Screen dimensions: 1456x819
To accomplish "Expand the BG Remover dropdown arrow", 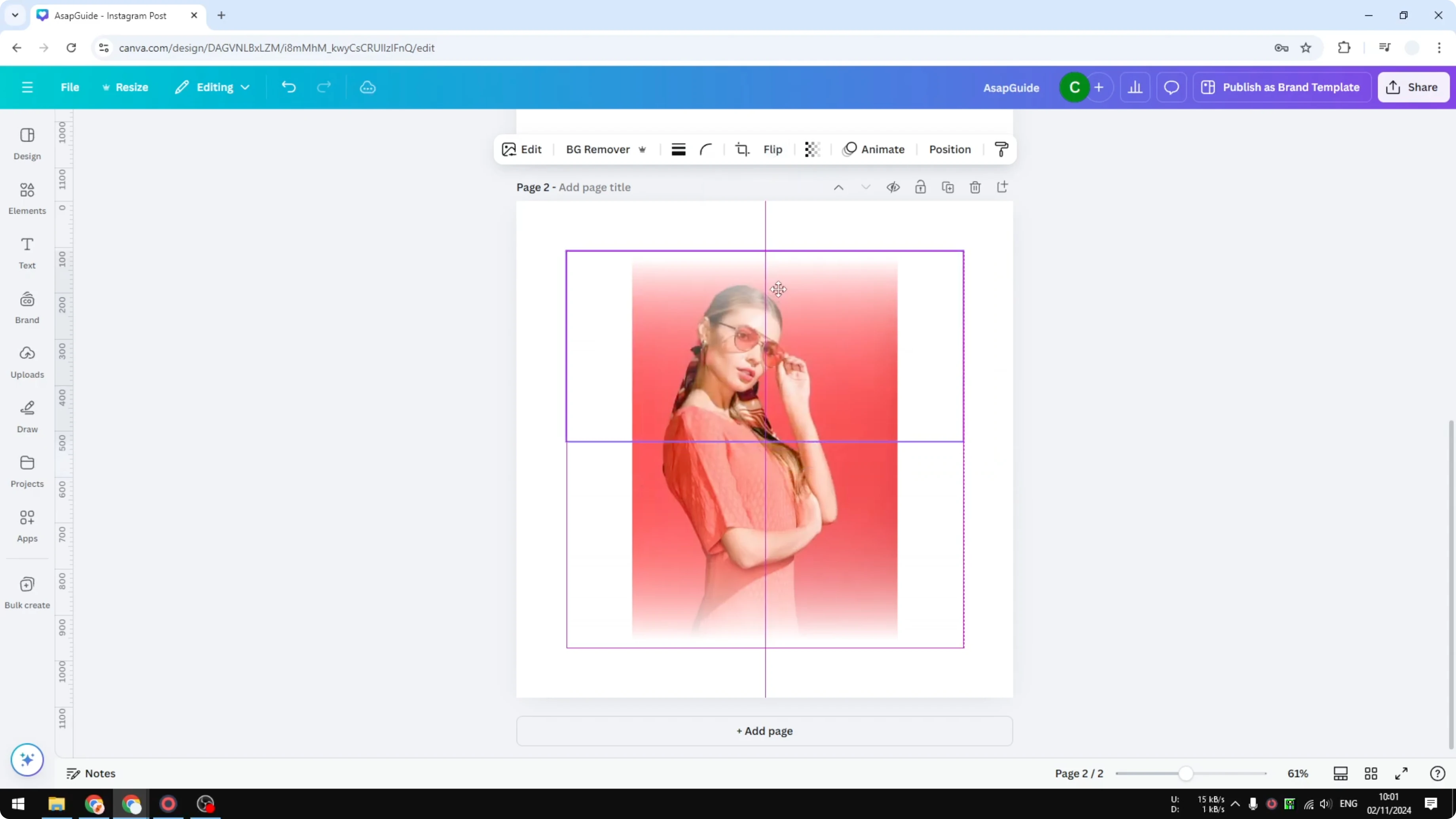I will coord(642,149).
